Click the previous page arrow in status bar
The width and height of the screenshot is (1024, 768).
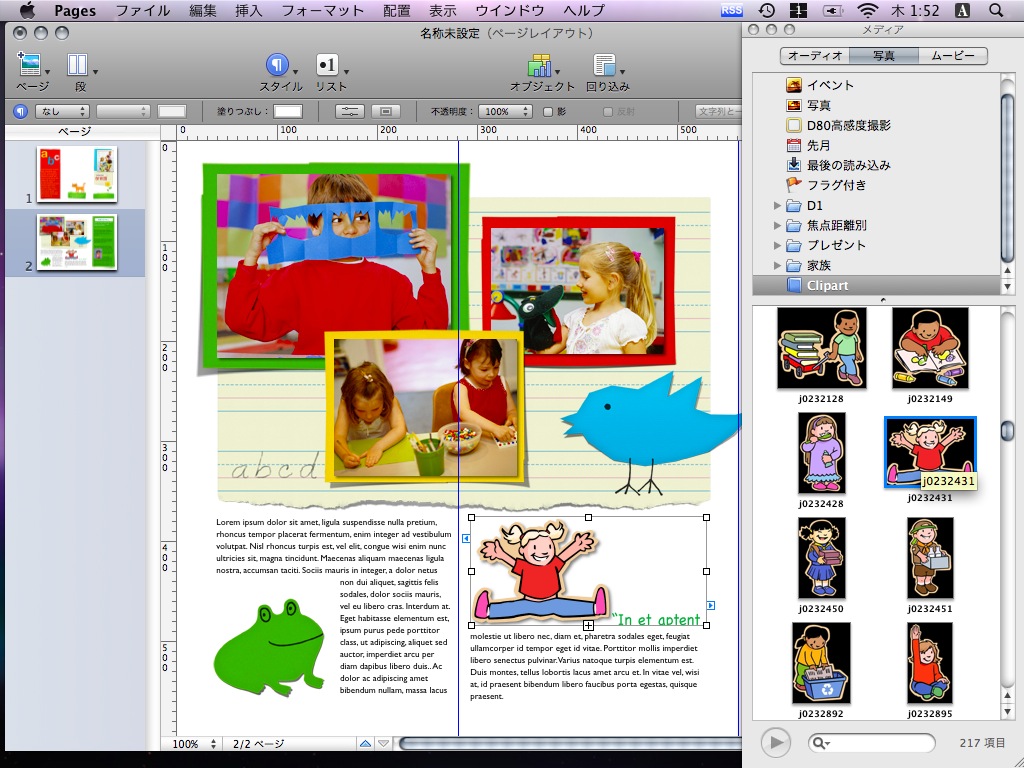point(365,743)
